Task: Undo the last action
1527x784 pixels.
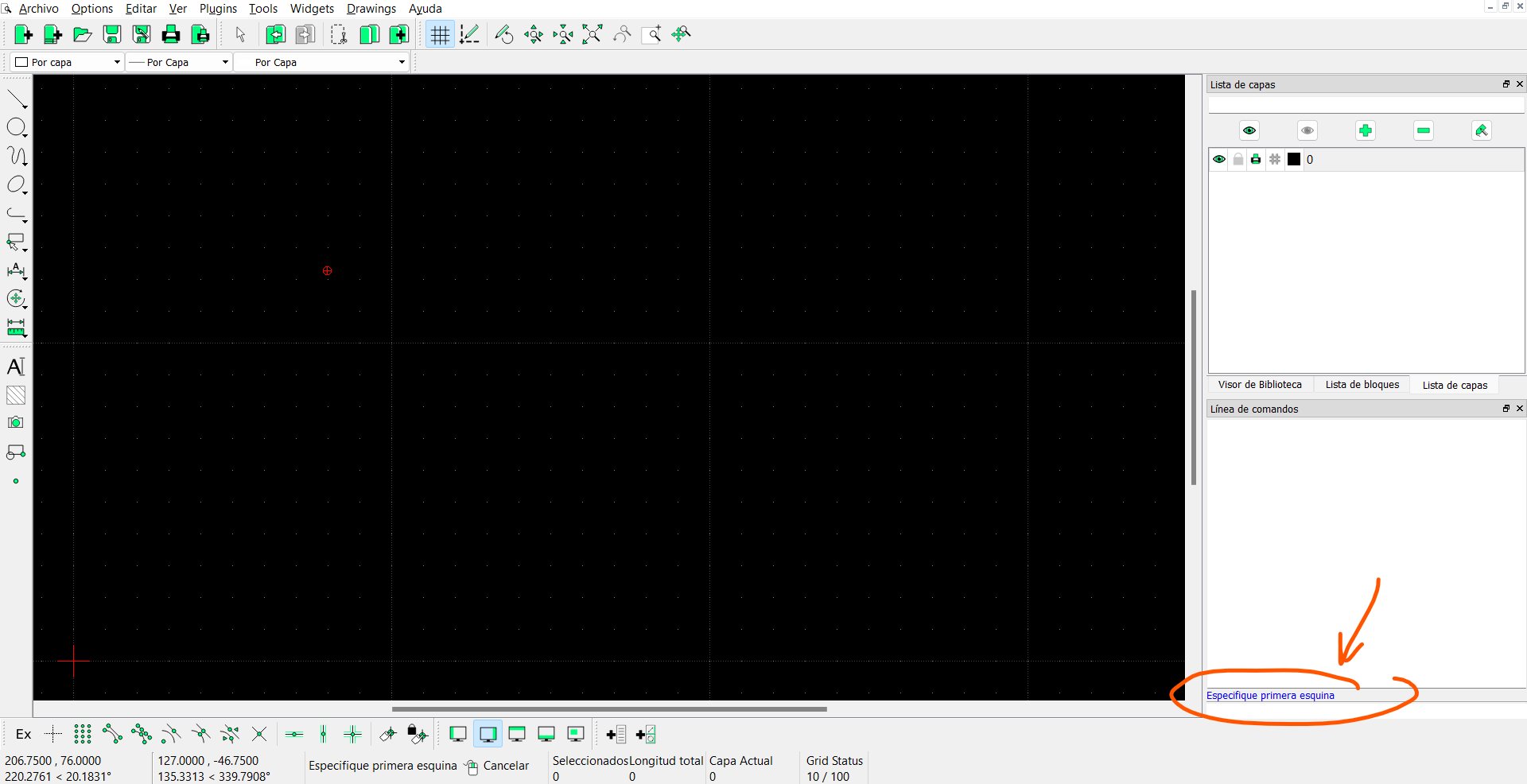Action: [276, 34]
